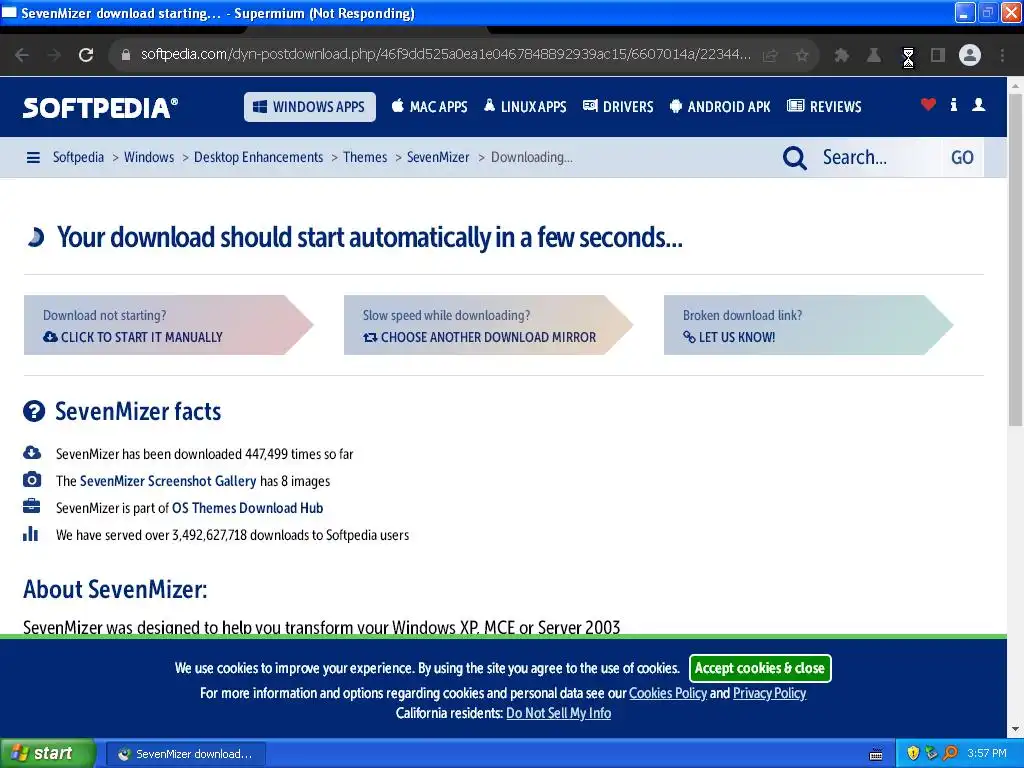Go back using the browser back arrow
Viewport: 1024px width, 768px height.
point(22,55)
